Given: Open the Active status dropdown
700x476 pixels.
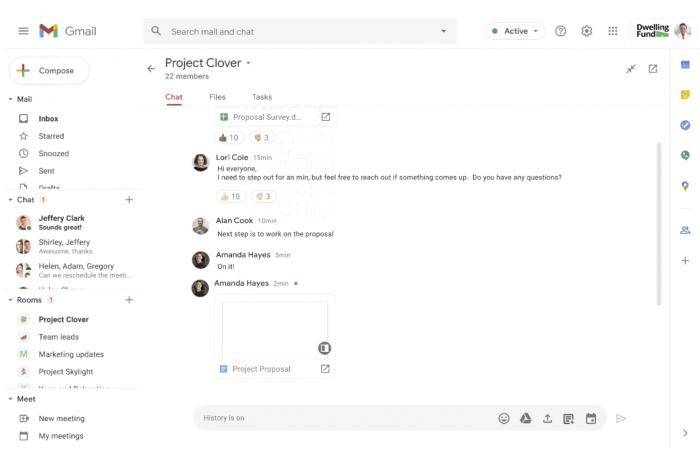Looking at the screenshot, I should tap(515, 31).
